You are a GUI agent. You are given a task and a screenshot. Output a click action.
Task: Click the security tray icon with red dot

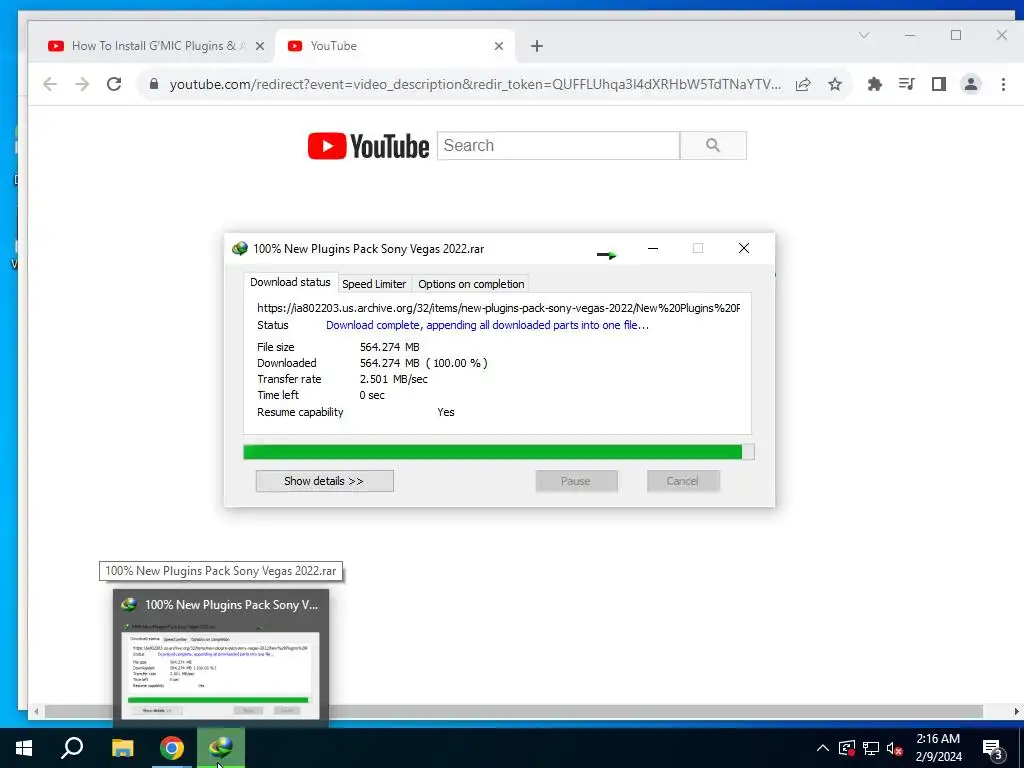coord(846,748)
